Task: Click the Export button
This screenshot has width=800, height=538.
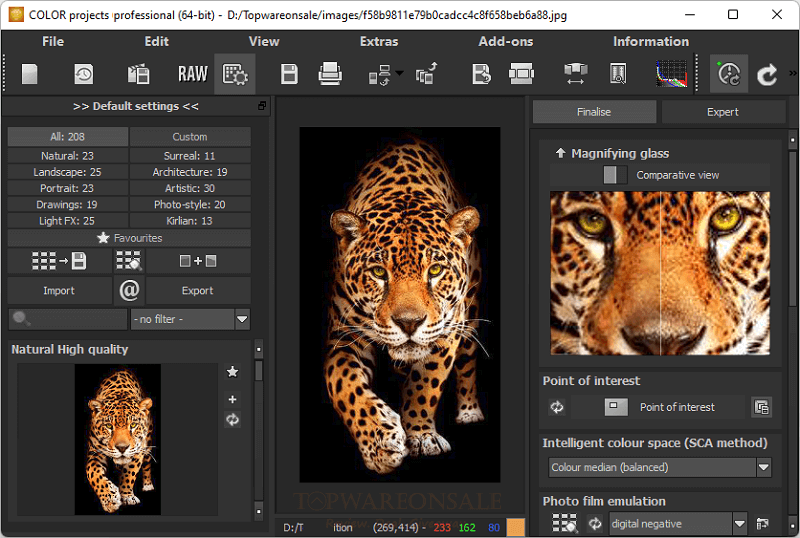Action: tap(197, 290)
